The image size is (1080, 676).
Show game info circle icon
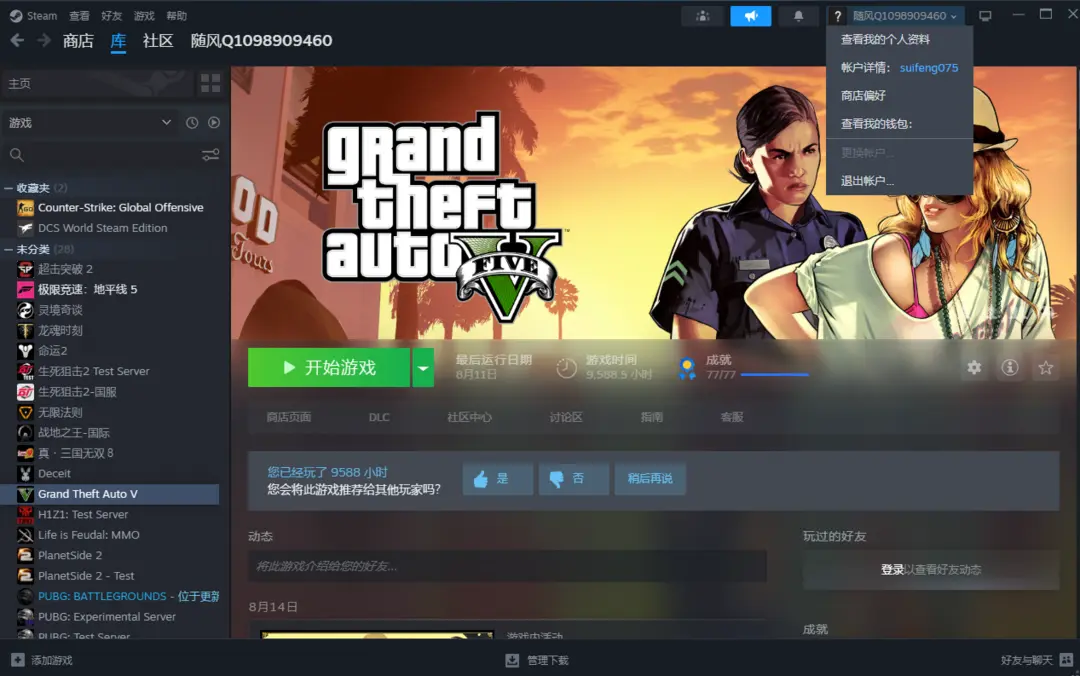click(1010, 367)
